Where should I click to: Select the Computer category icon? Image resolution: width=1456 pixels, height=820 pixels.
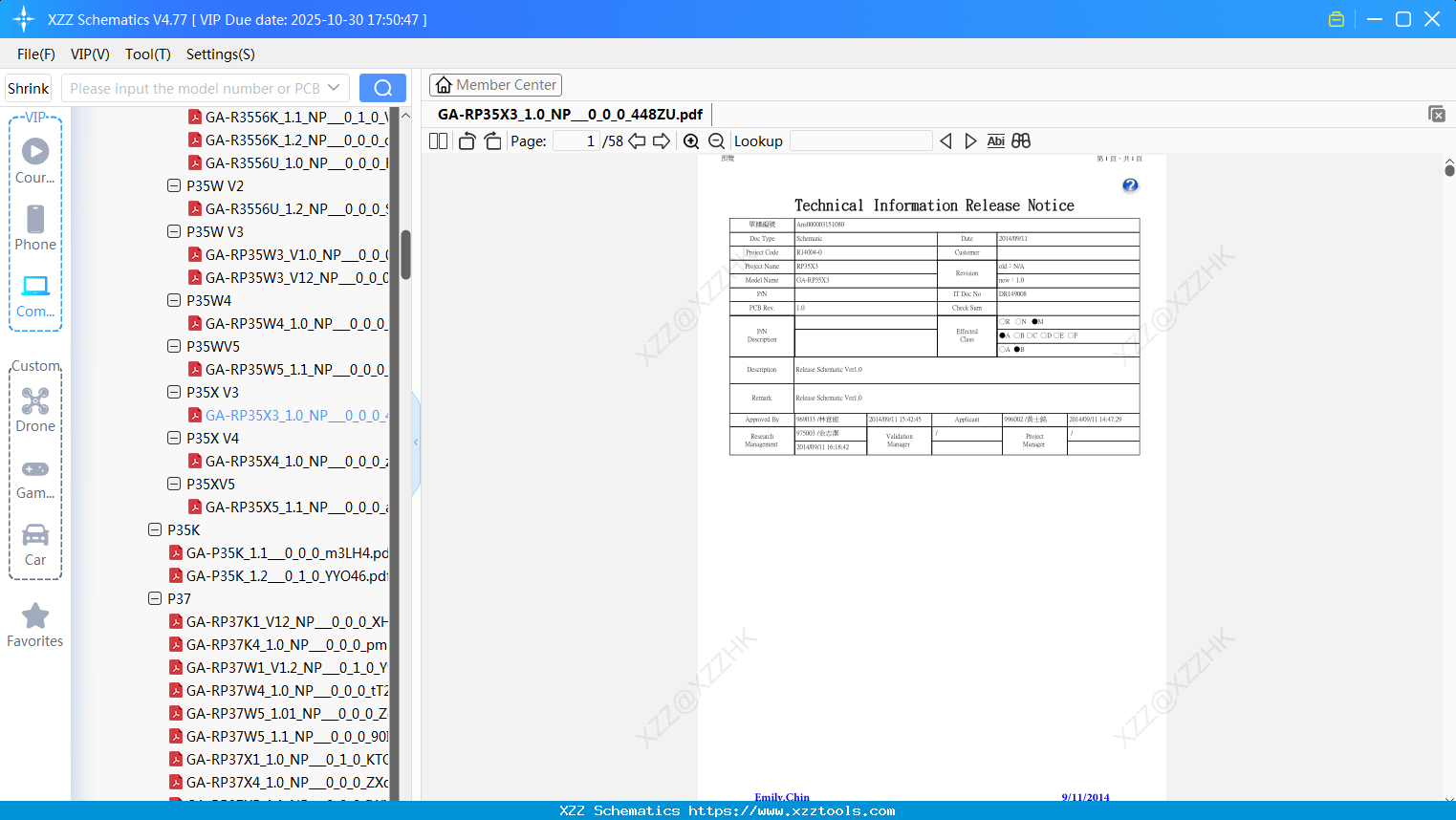pyautogui.click(x=35, y=296)
